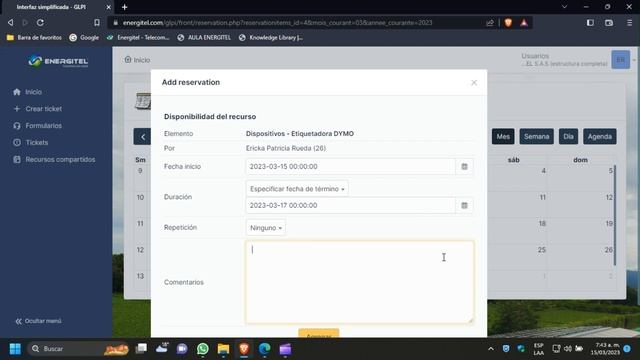Click the calendar scrollbar
The height and width of the screenshot is (360, 640).
pyautogui.click(x=615, y=216)
